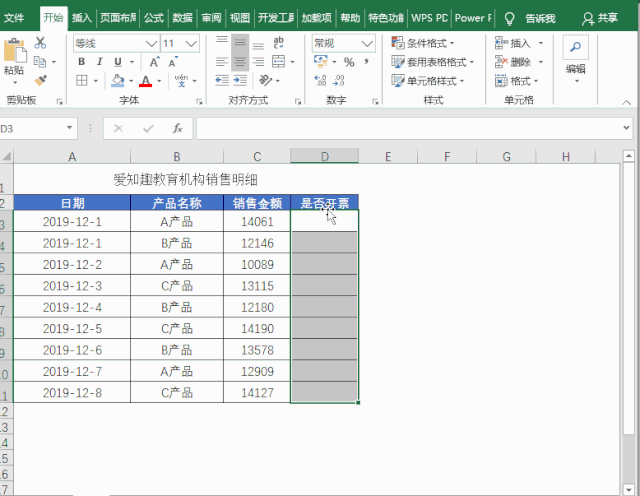Click the text orientation icon
This screenshot has height=496, width=640.
[x=265, y=80]
